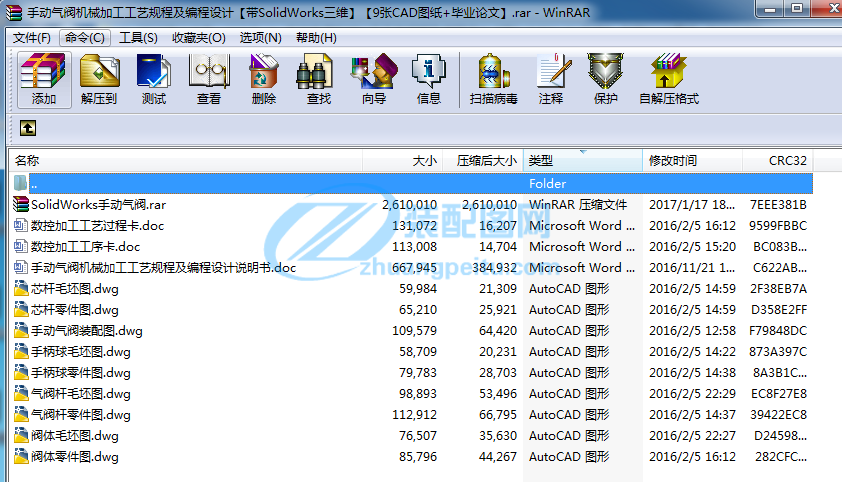Sort by 压缩后大小 column header

(x=483, y=160)
